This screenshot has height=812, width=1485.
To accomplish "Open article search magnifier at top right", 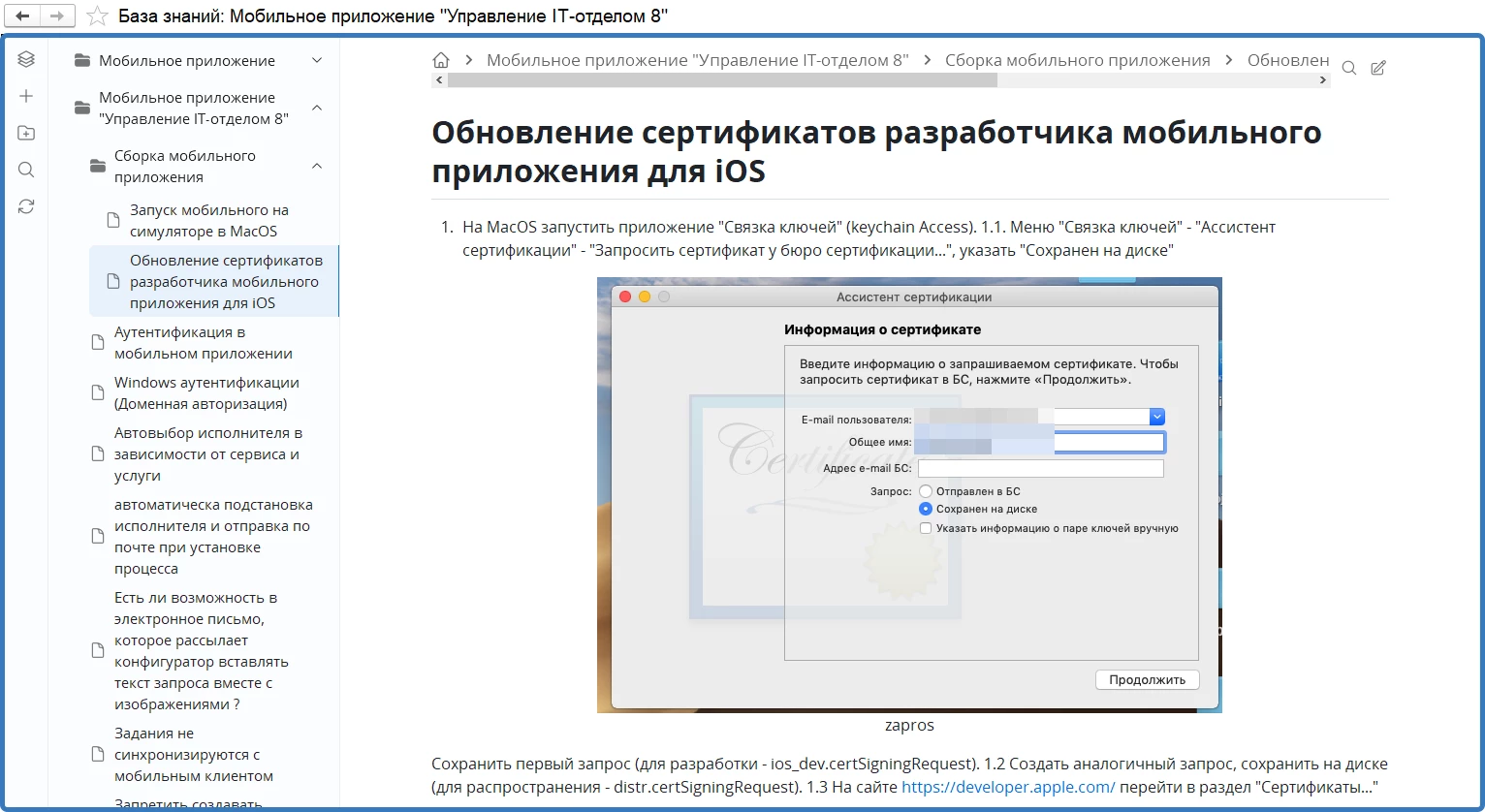I will (1348, 68).
